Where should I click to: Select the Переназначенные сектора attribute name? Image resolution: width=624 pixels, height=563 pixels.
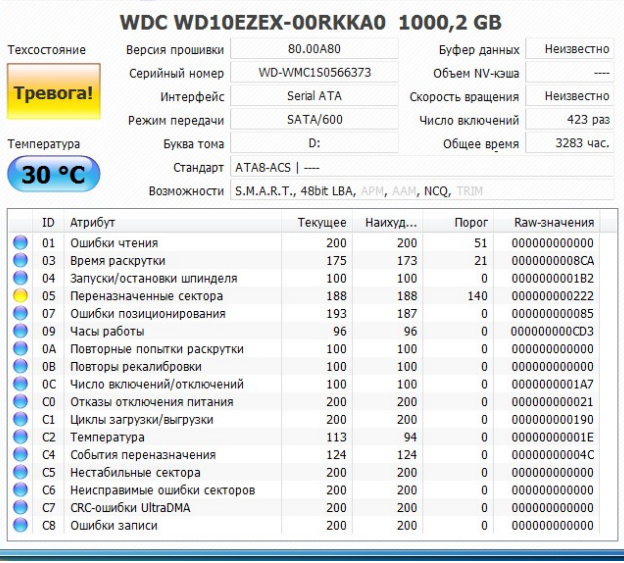146,296
